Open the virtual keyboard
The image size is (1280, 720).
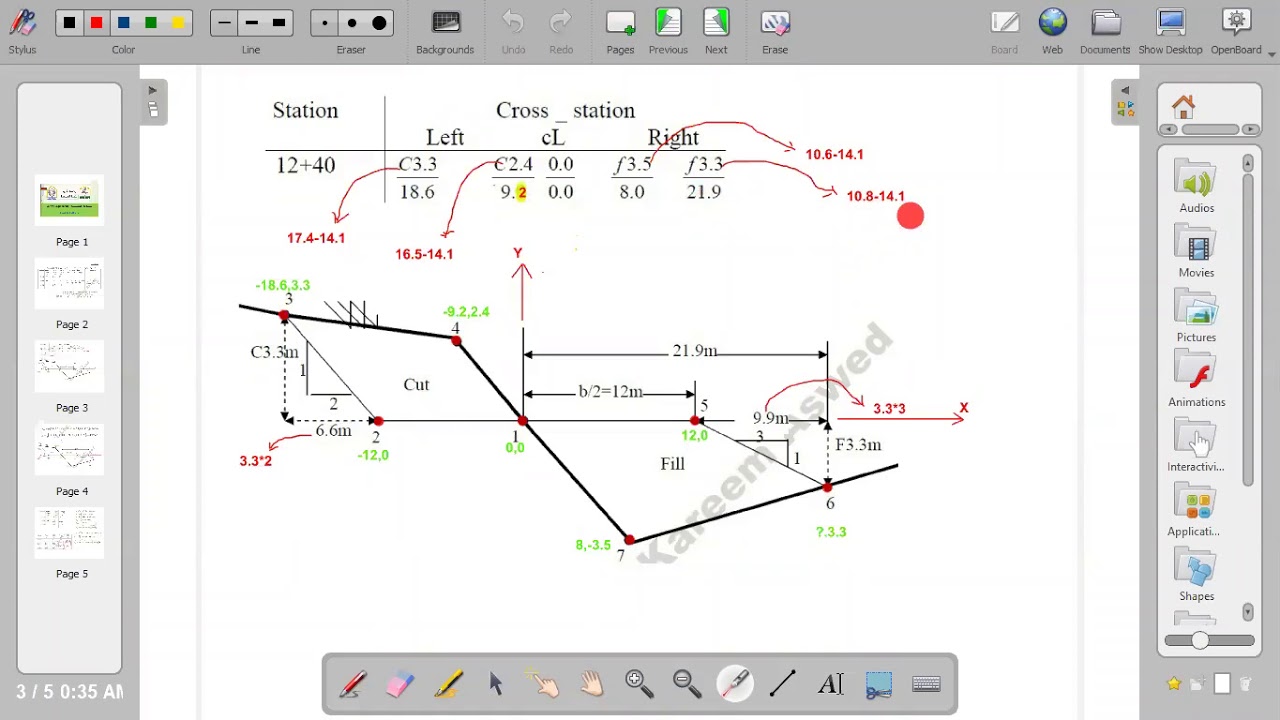tap(927, 684)
